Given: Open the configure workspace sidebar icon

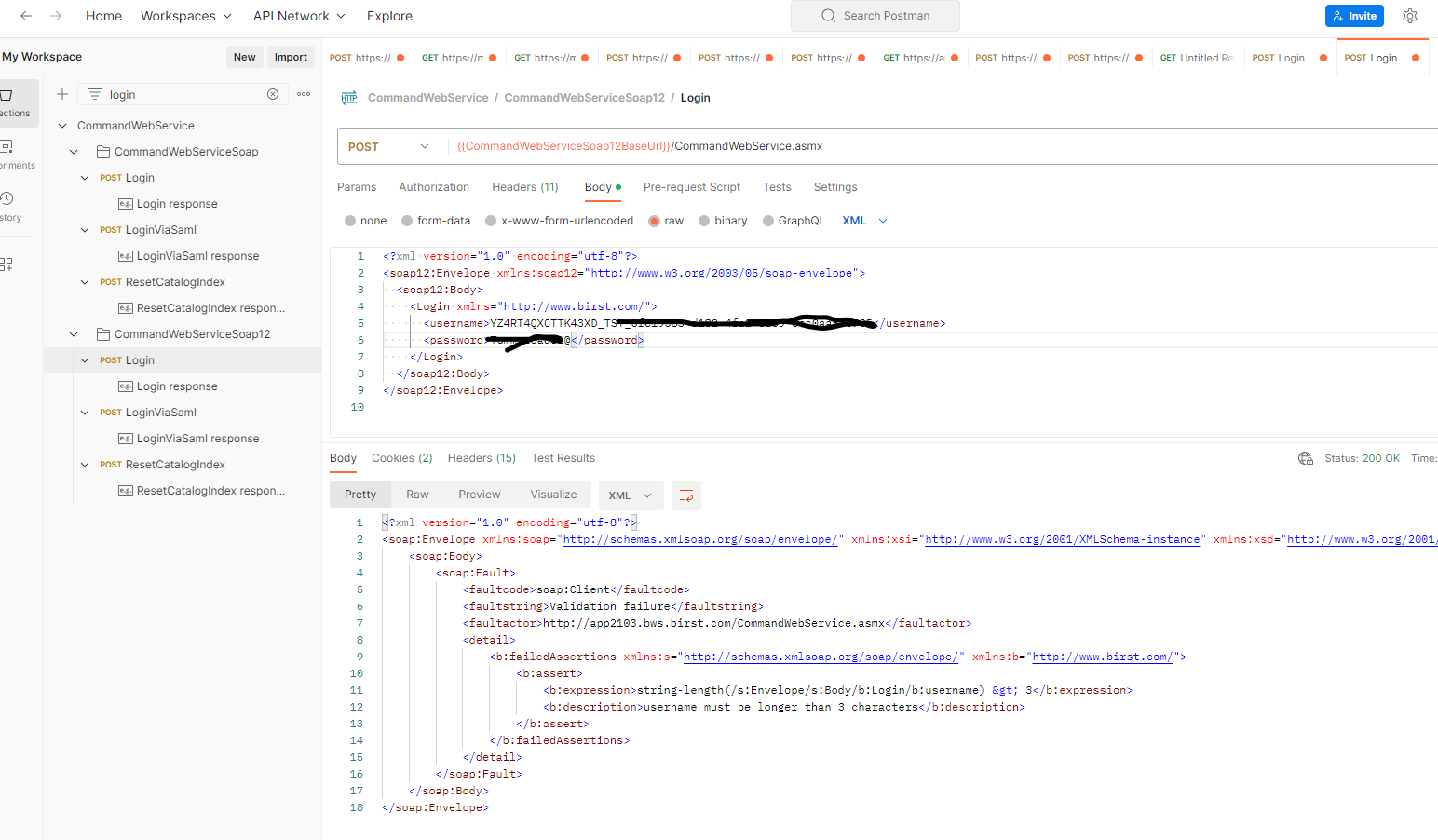Looking at the screenshot, I should click(x=7, y=264).
